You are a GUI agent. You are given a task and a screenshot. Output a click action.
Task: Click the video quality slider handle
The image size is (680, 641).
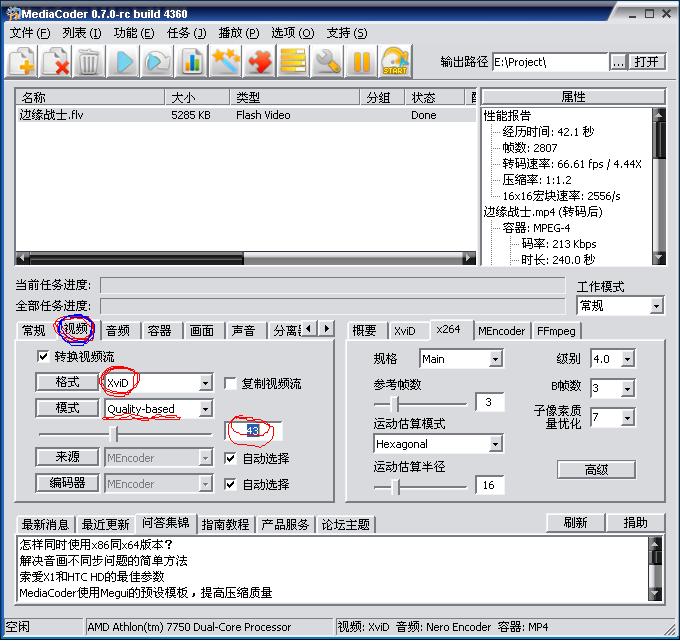pyautogui.click(x=114, y=434)
